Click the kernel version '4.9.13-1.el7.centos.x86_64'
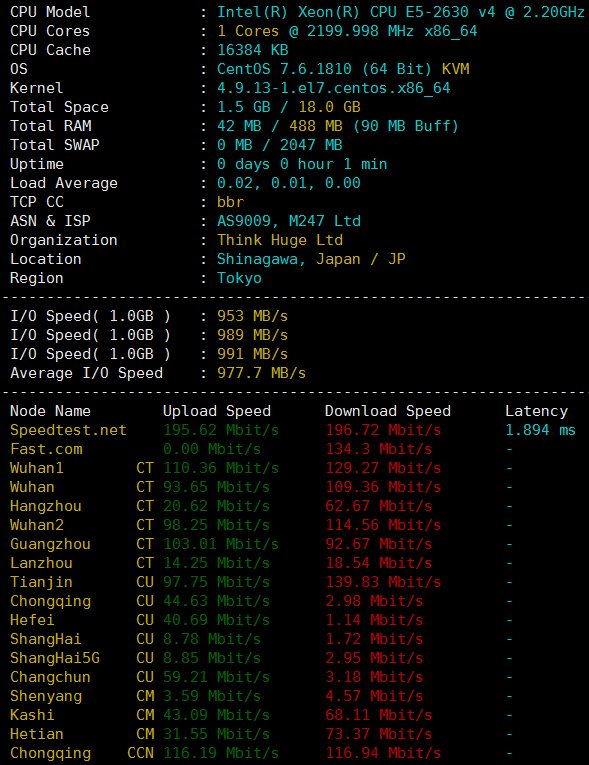Viewport: 589px width, 765px height. tap(334, 88)
